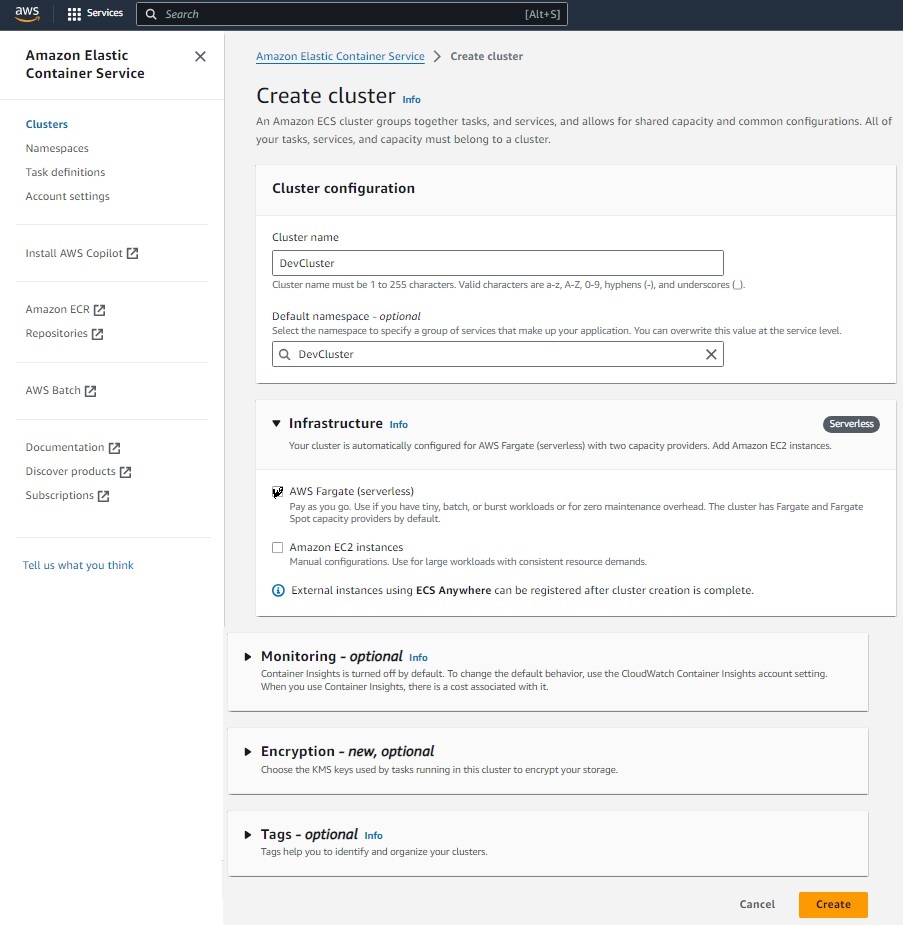This screenshot has height=926, width=903.
Task: Click the Amazon Elastic Container Service breadcrumb
Action: pyautogui.click(x=340, y=56)
